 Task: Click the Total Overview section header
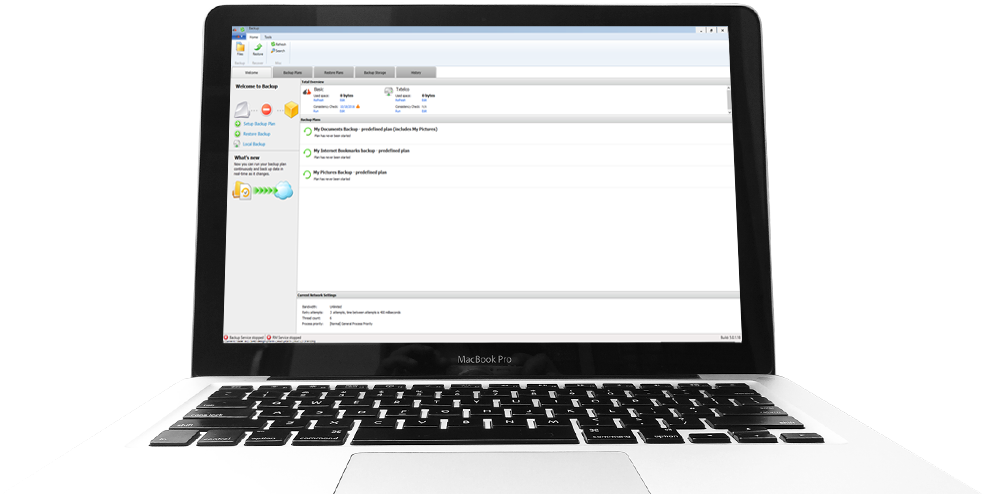[x=514, y=81]
